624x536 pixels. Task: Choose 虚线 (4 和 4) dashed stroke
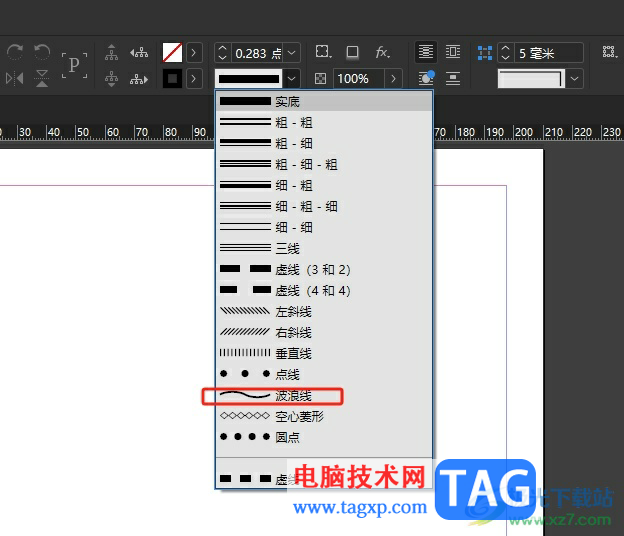coord(324,290)
